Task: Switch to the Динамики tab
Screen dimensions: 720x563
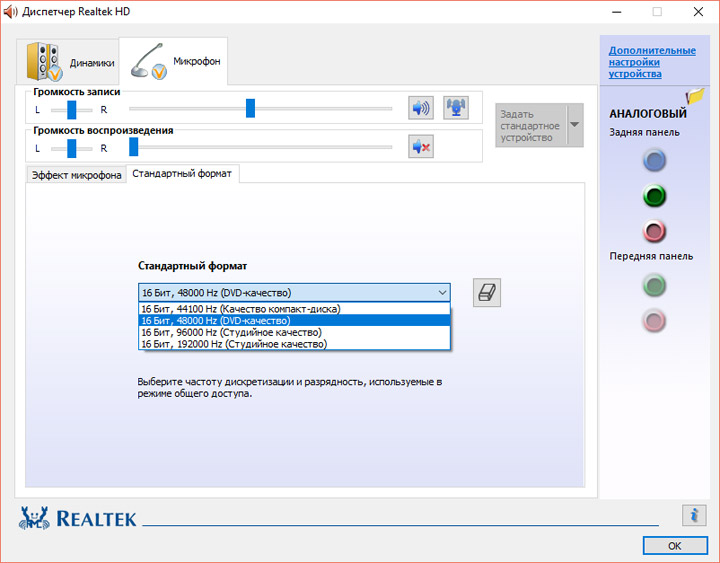Action: tap(68, 62)
